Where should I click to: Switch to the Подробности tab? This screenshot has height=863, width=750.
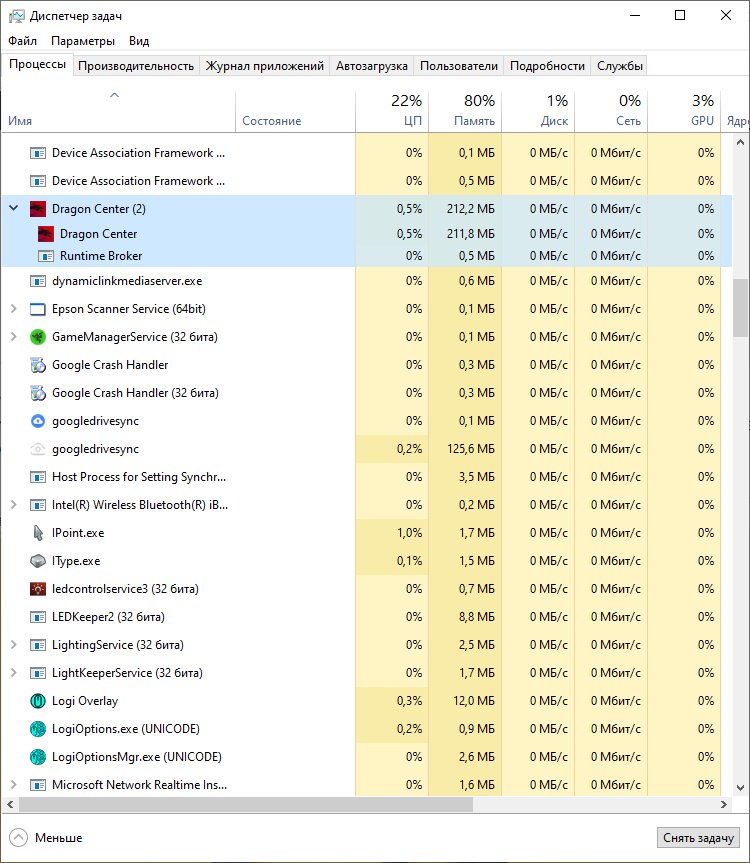[548, 66]
